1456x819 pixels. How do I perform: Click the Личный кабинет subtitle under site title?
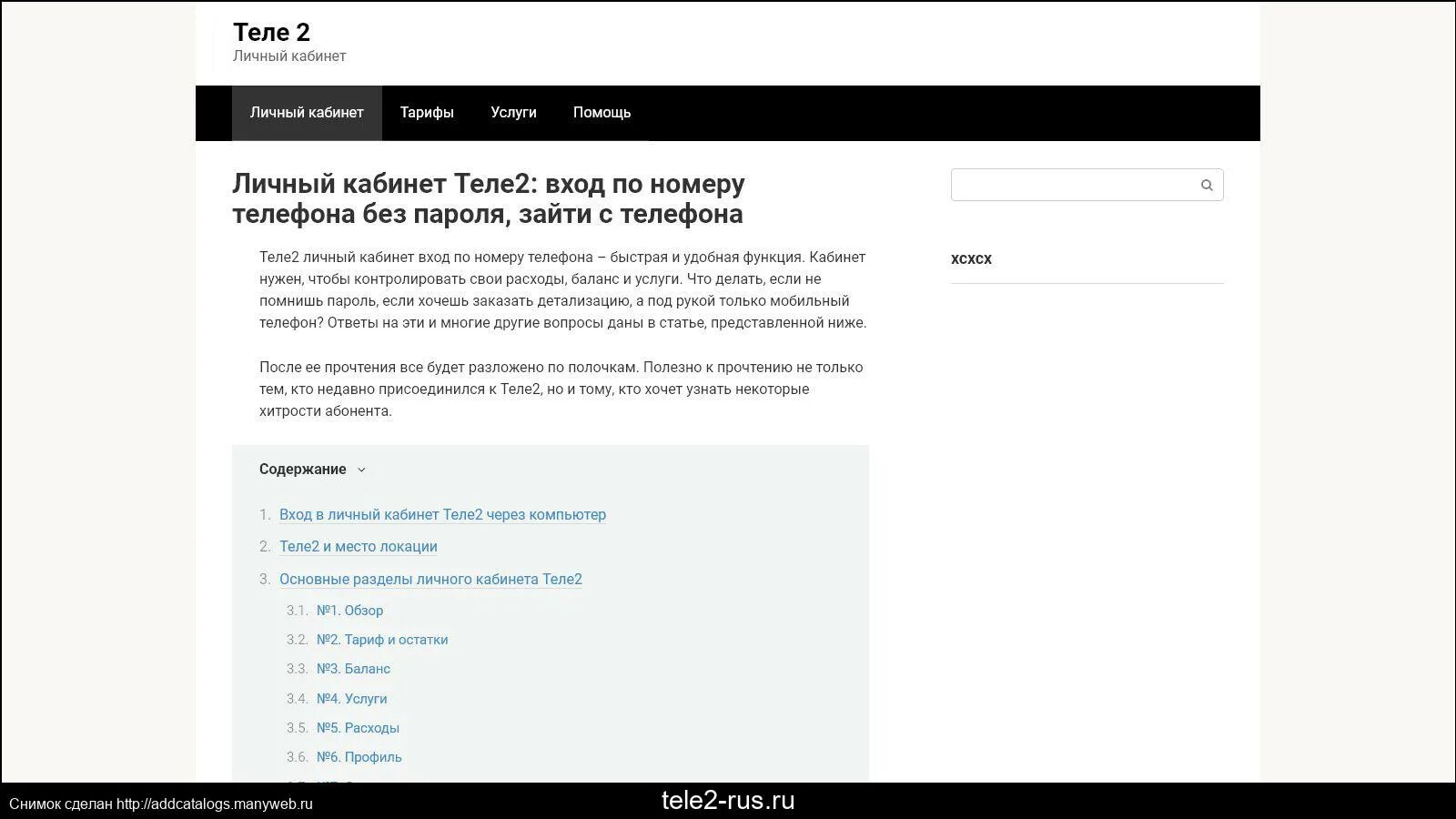(289, 56)
